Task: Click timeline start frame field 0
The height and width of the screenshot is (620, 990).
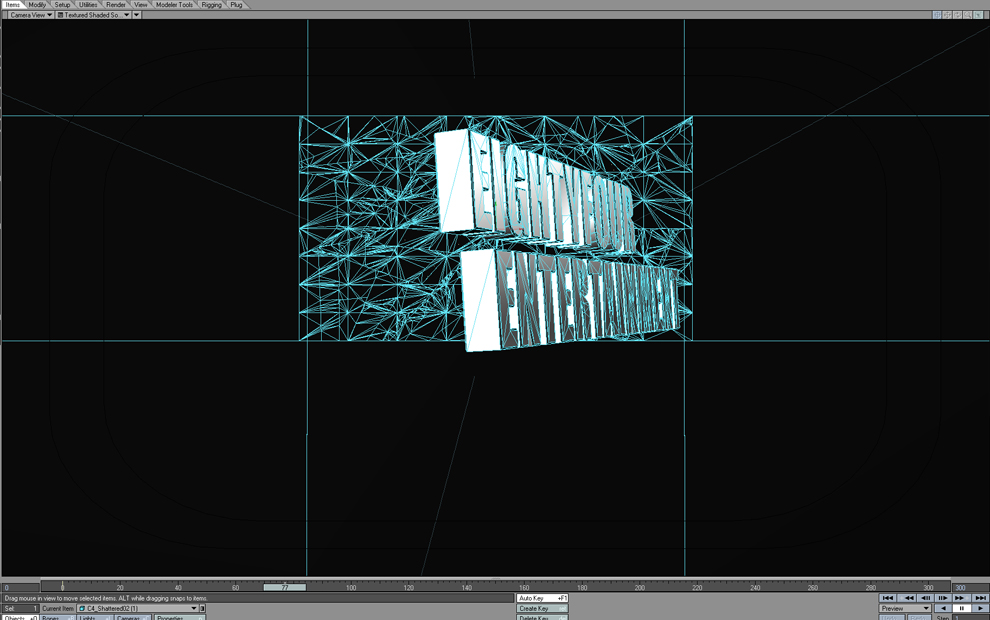Action: (x=21, y=587)
